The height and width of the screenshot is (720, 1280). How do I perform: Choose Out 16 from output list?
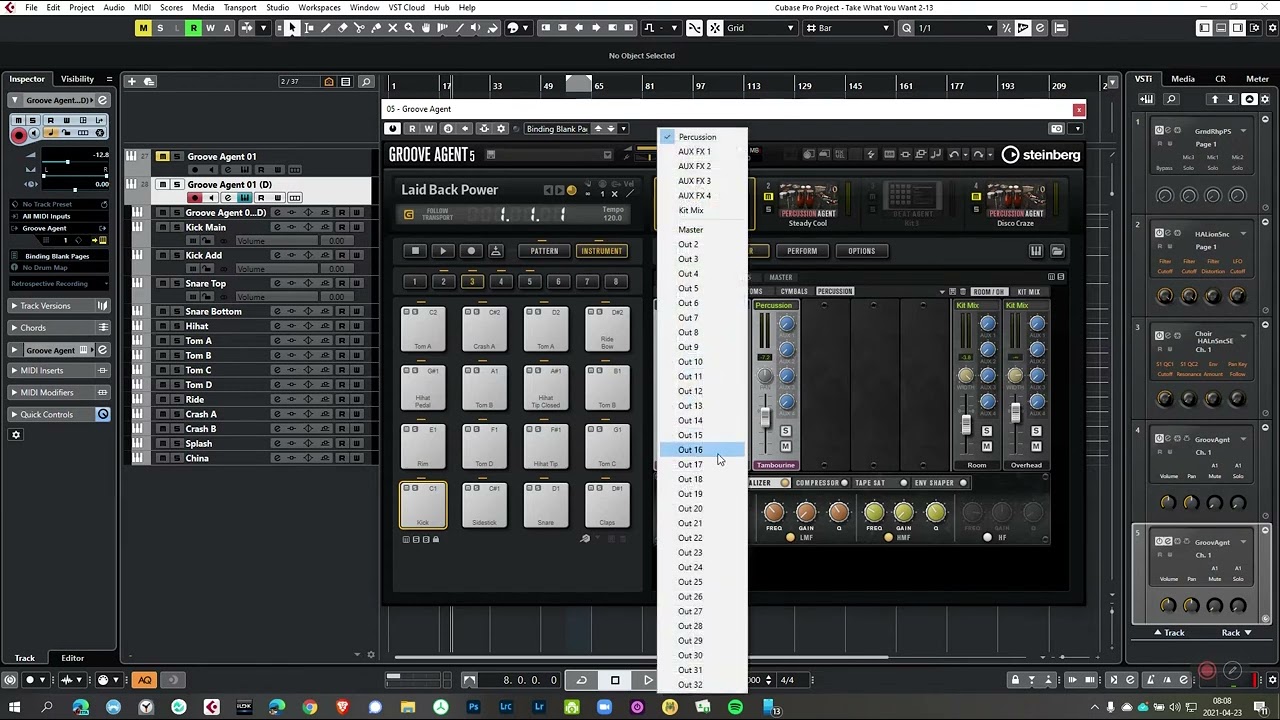[x=702, y=450]
